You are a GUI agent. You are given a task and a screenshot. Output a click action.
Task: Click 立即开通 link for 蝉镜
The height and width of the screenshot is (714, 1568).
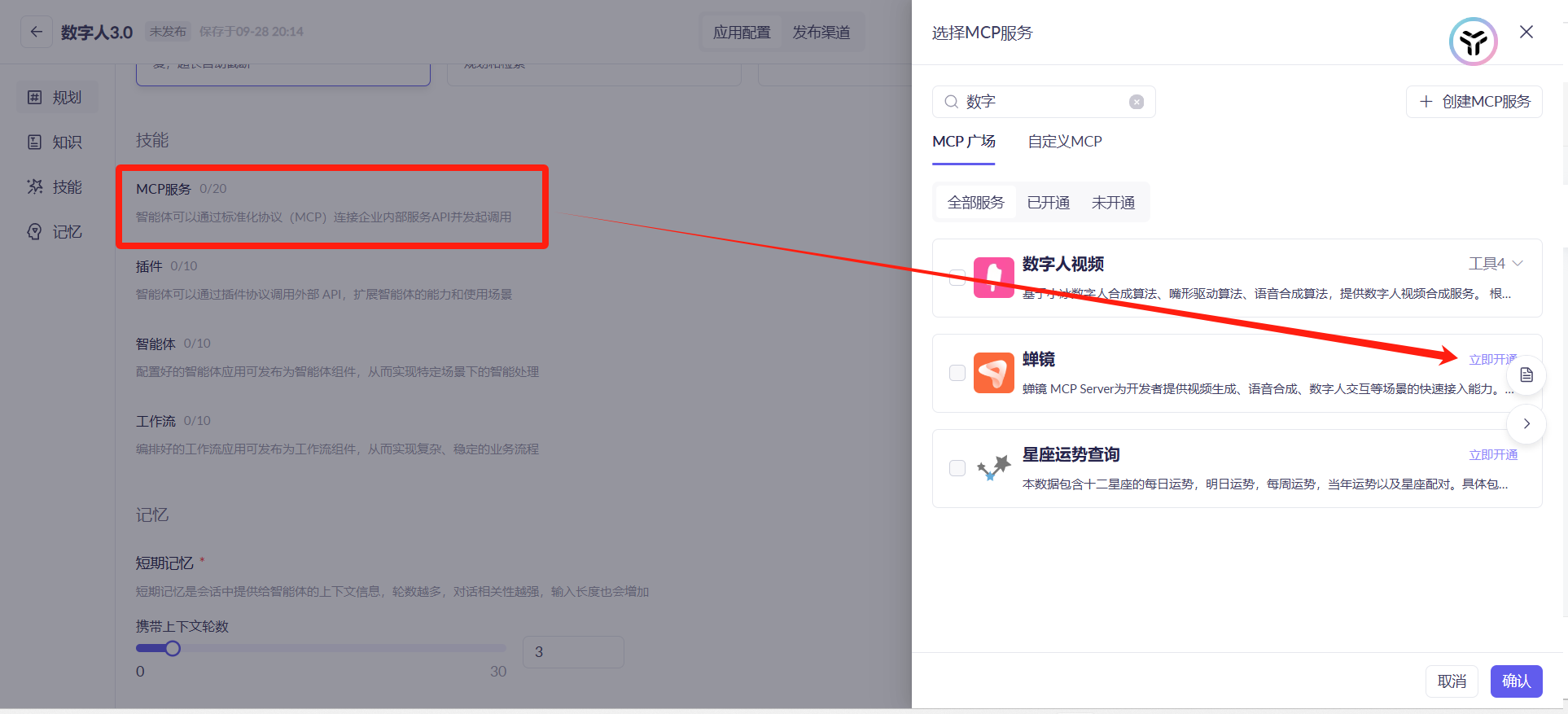(x=1493, y=359)
